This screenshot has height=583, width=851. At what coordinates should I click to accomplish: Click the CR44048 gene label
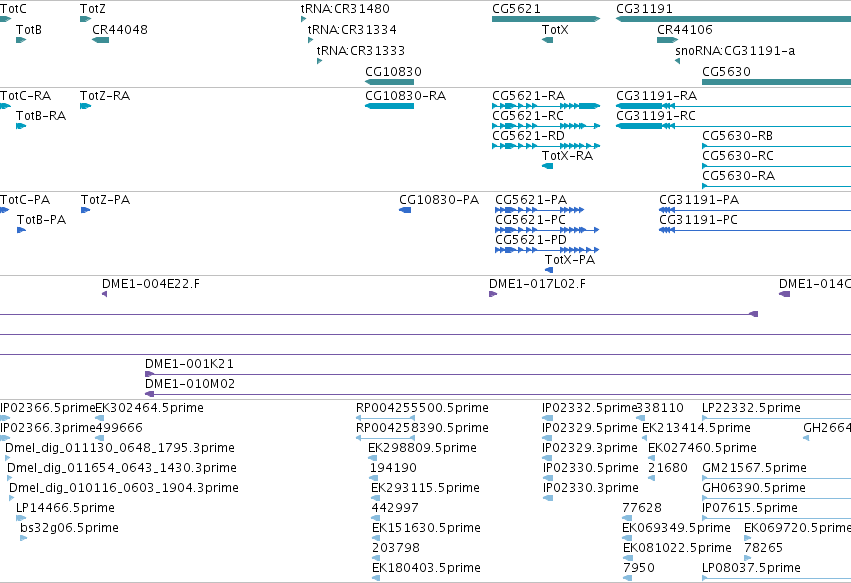click(x=120, y=29)
